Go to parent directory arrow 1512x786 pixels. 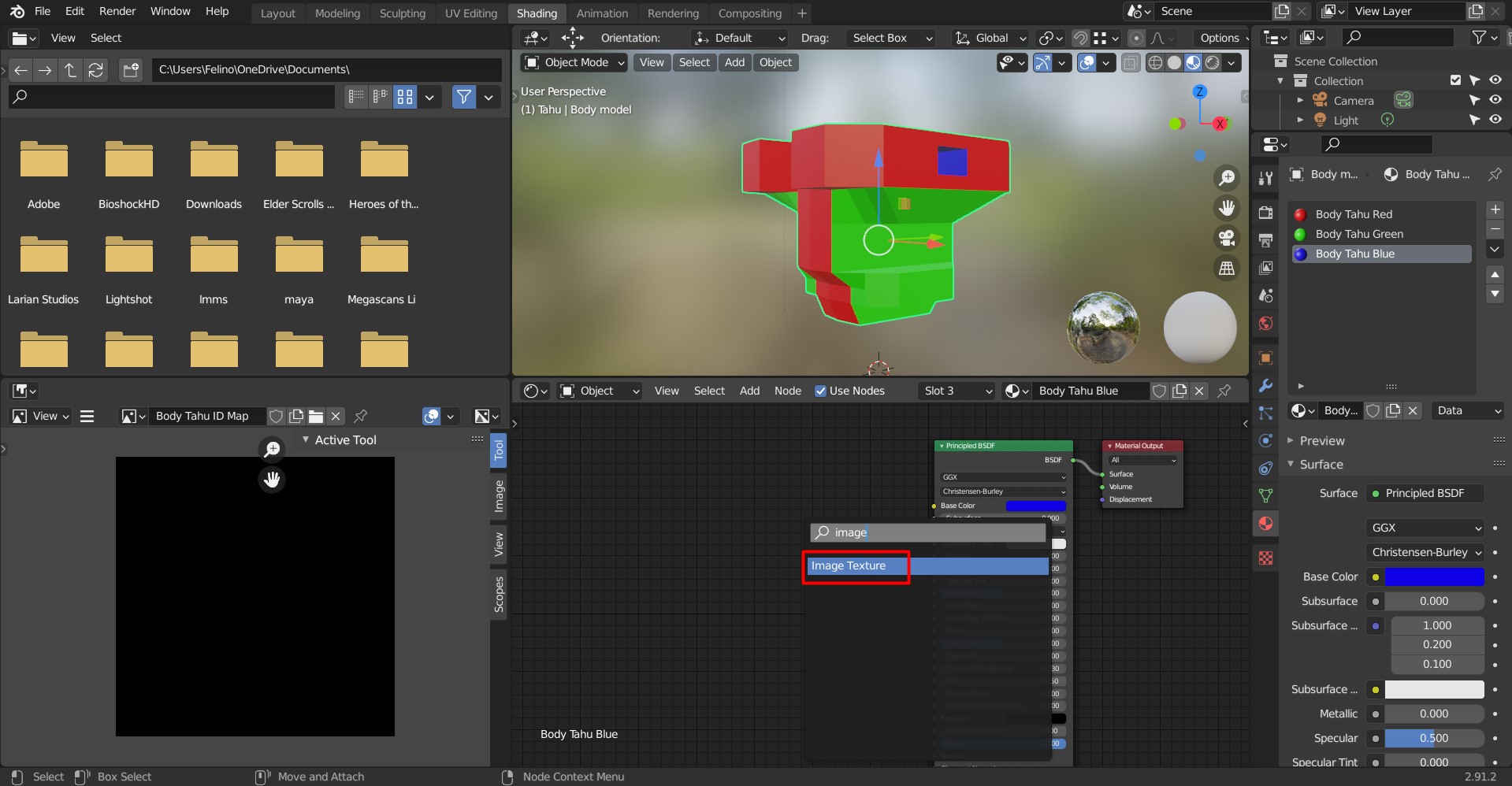point(70,70)
